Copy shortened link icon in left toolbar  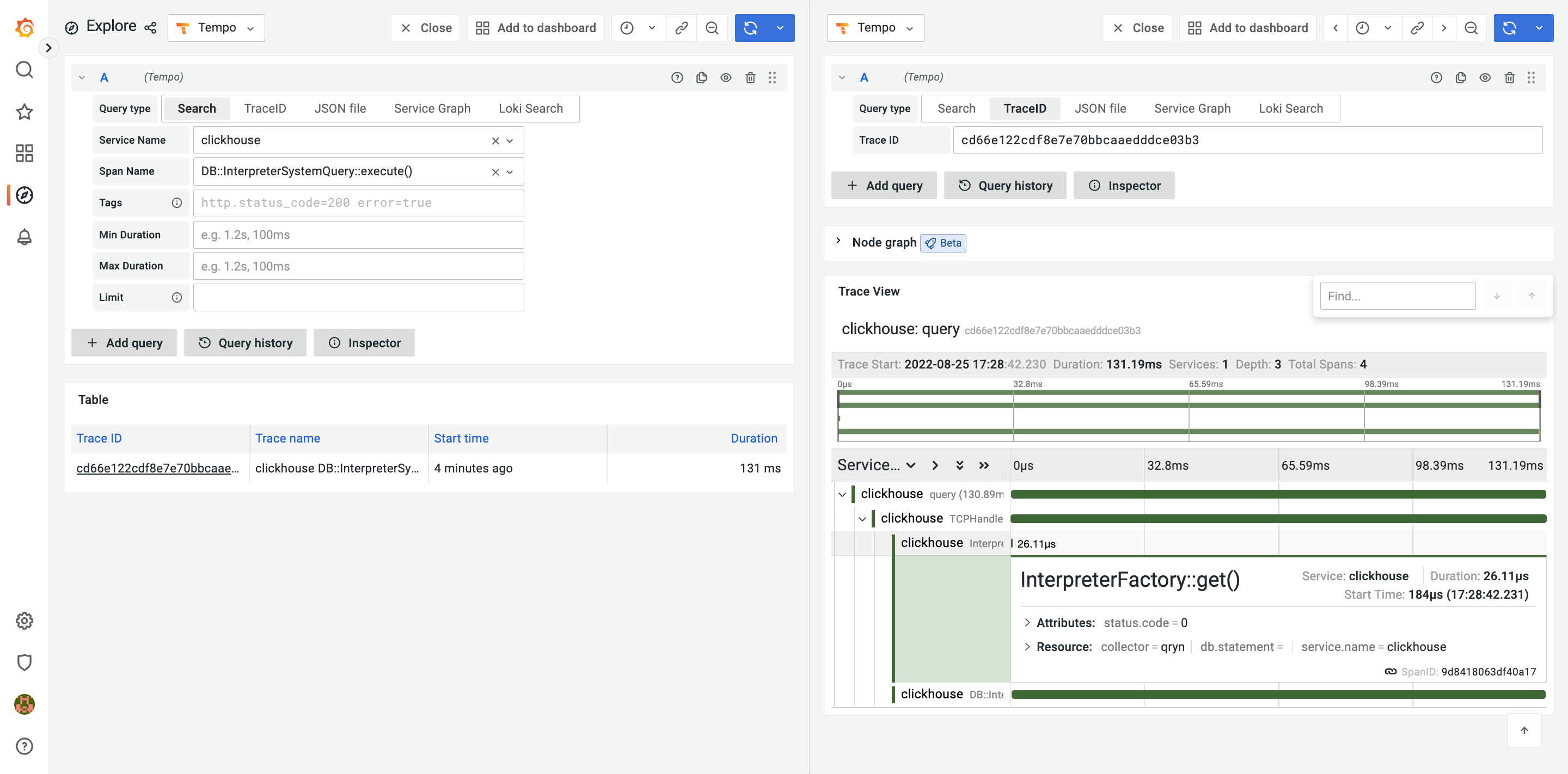[681, 28]
